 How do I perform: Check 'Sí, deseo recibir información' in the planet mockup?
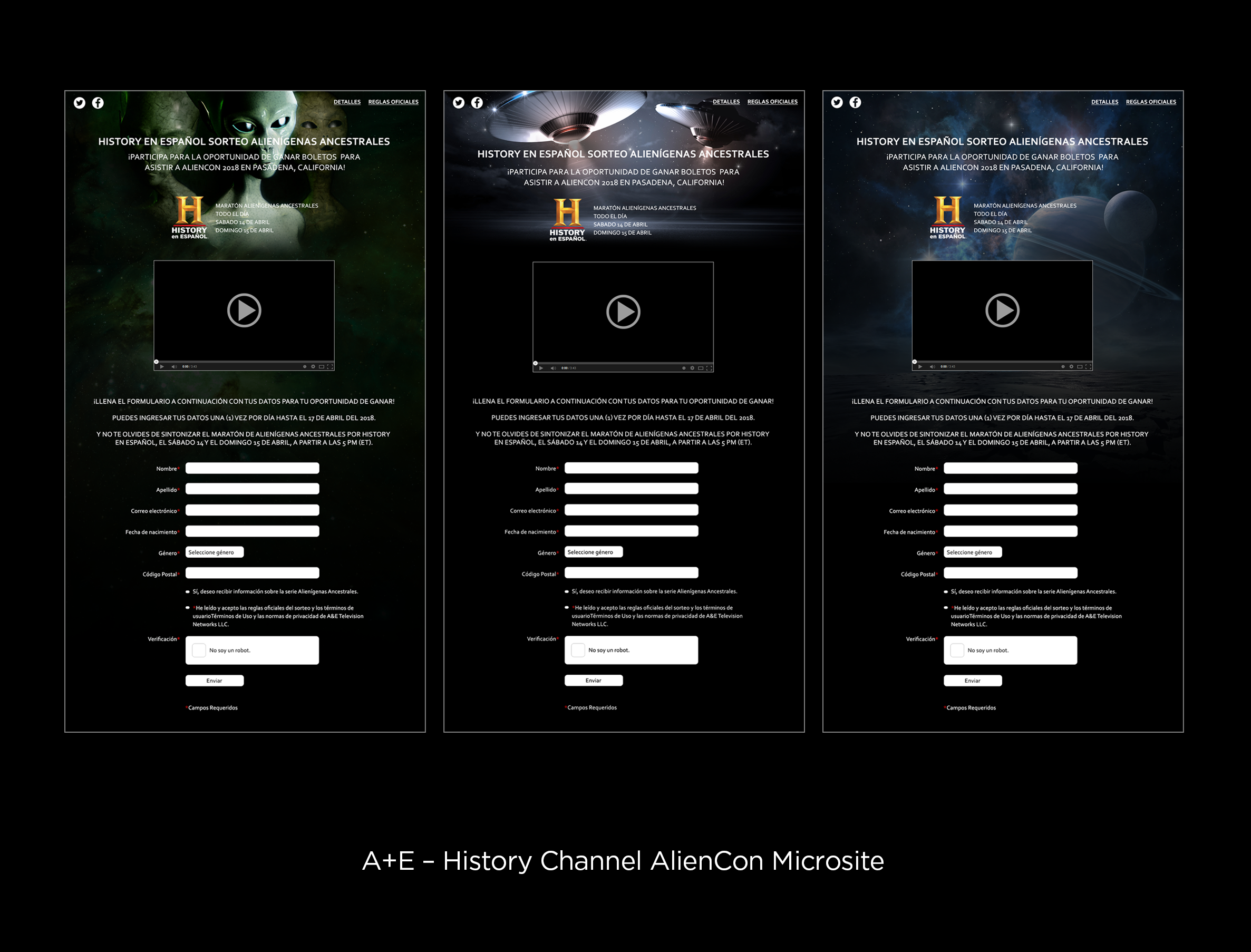tap(946, 591)
